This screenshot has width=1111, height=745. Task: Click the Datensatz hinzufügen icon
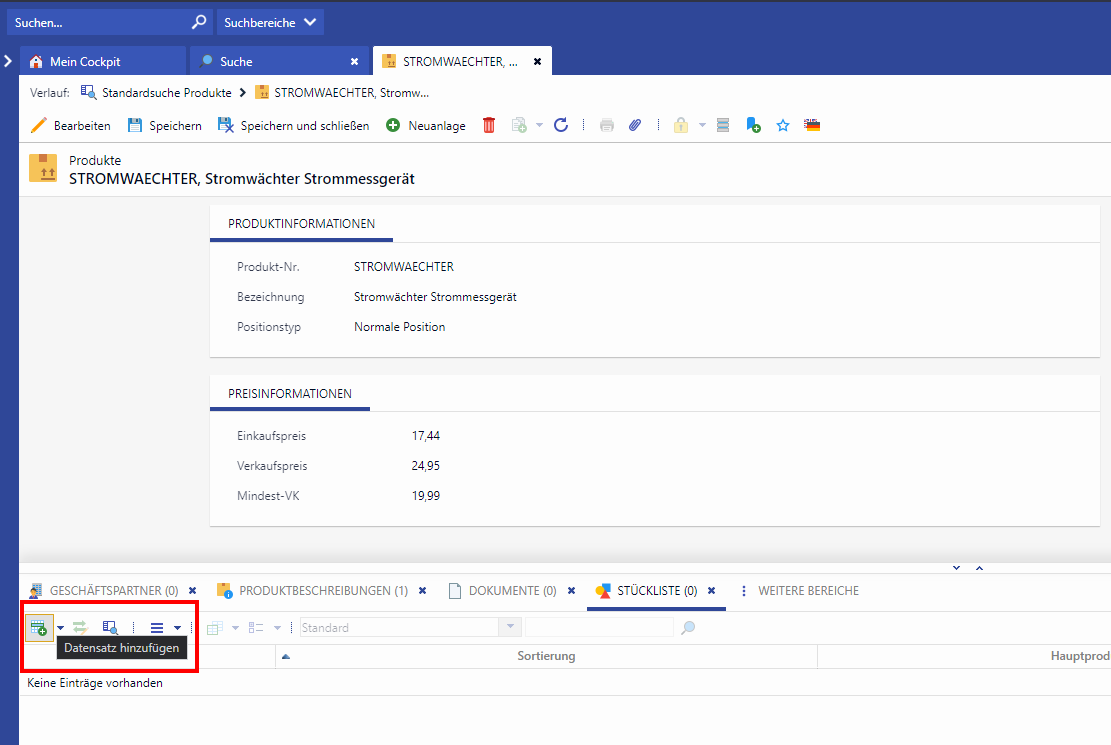(39, 627)
